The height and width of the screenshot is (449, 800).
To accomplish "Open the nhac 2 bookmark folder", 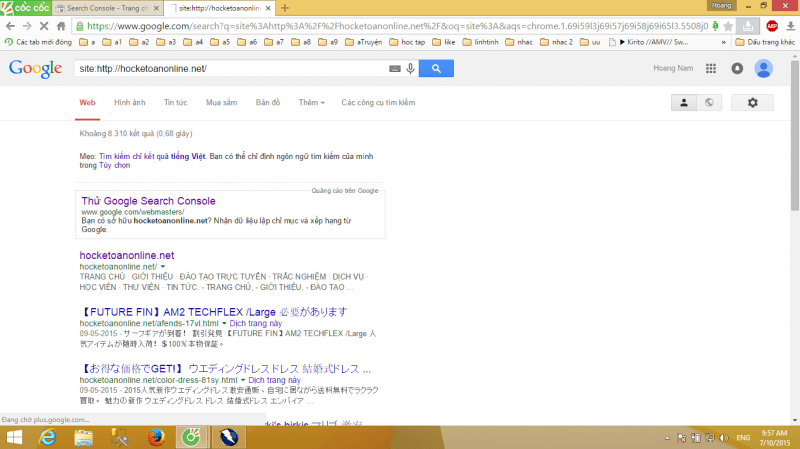I will click(x=557, y=42).
